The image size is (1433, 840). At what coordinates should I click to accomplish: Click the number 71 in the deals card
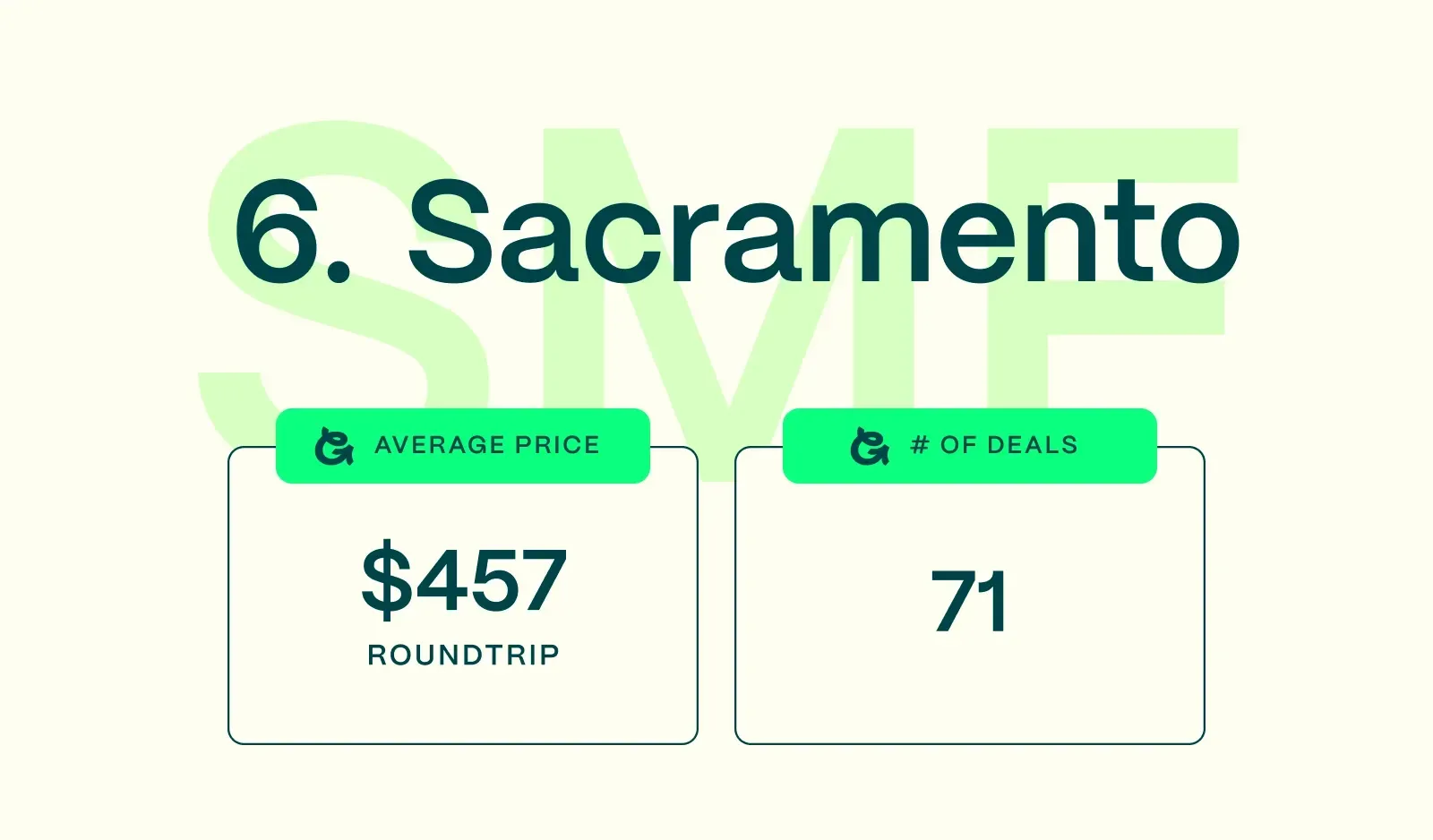tap(969, 602)
